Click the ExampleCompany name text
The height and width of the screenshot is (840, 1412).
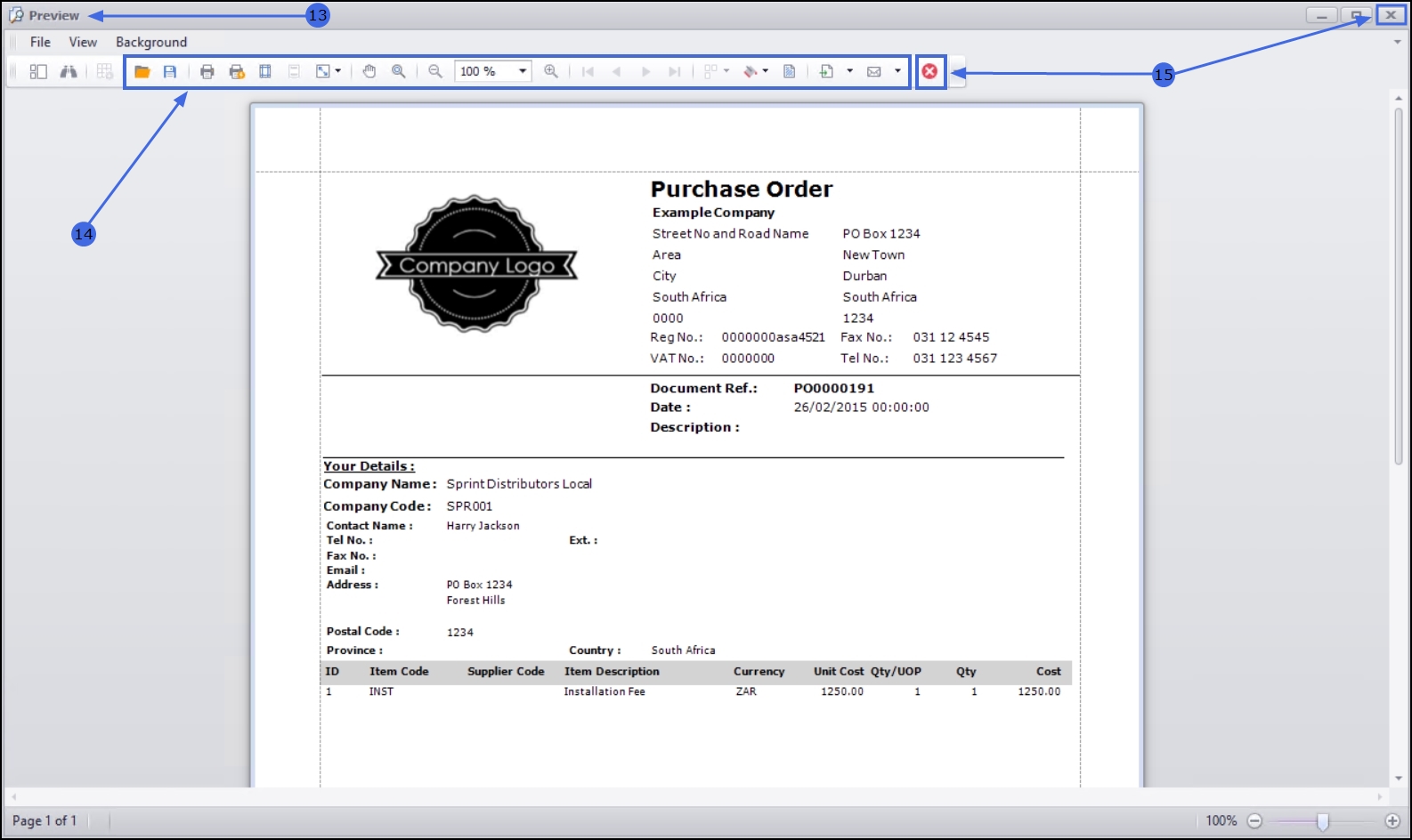coord(713,213)
